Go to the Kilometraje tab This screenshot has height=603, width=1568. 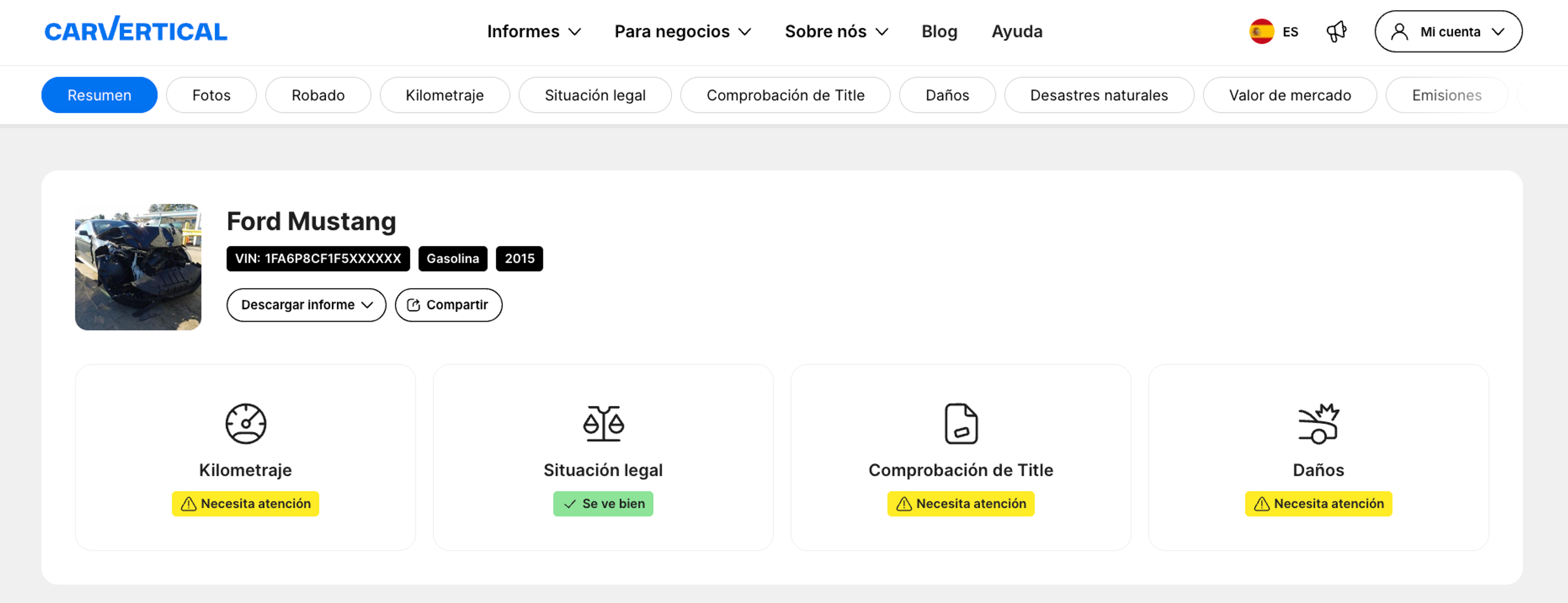coord(444,95)
